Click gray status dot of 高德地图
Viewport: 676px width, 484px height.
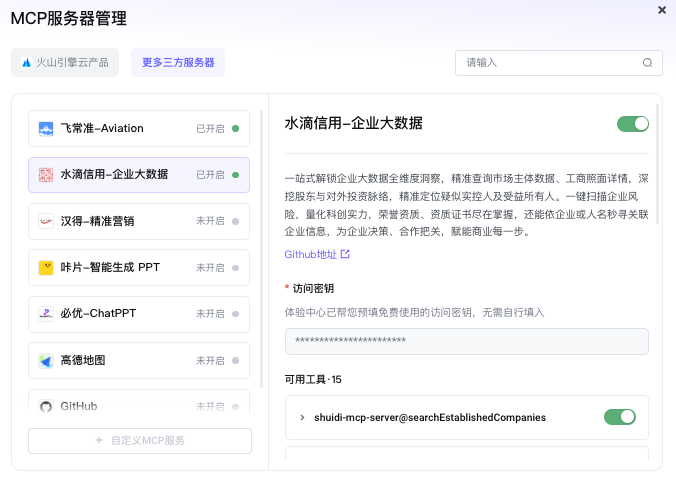(235, 360)
